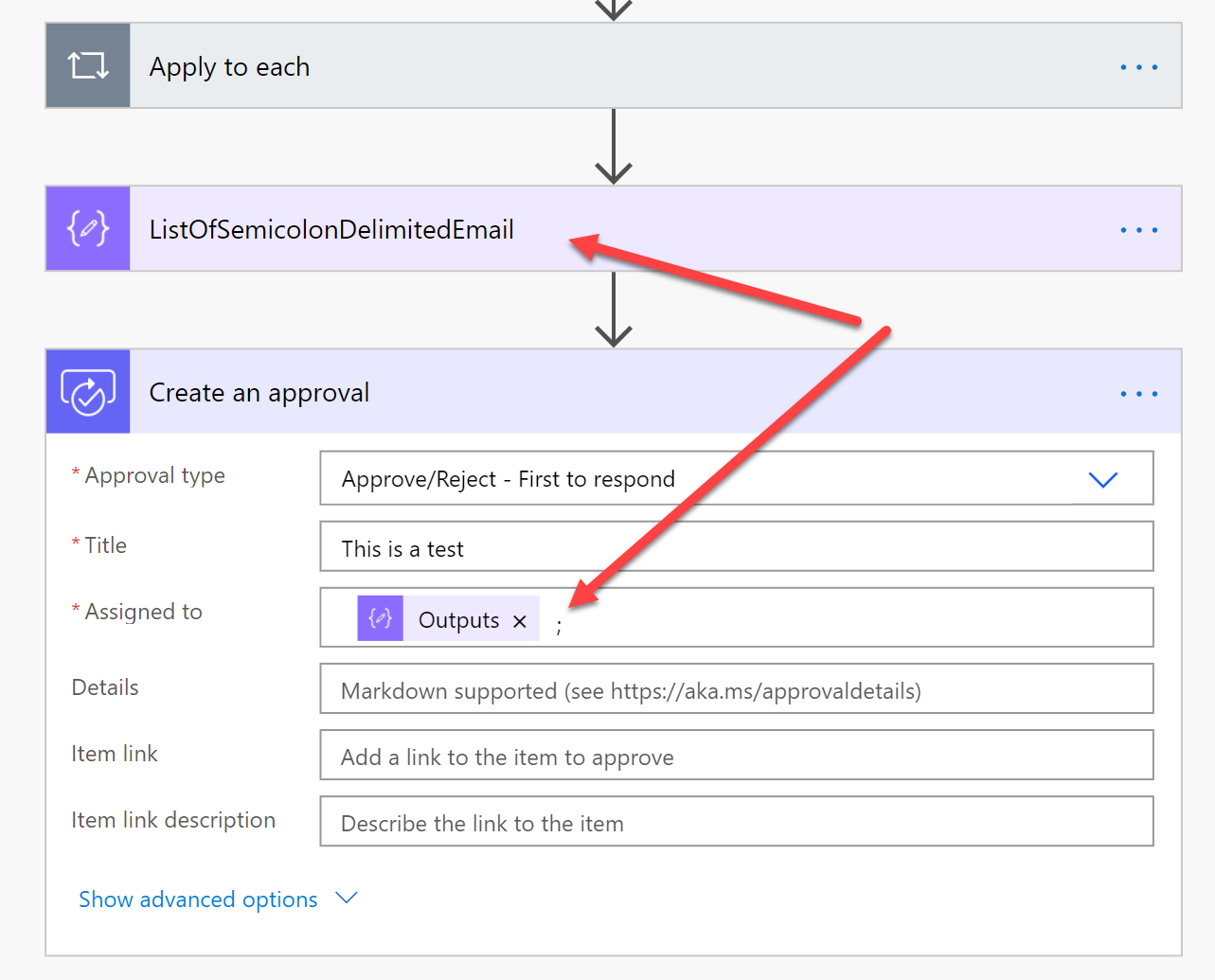The height and width of the screenshot is (980, 1215).
Task: Click the Title field containing This is a test
Action: click(736, 548)
